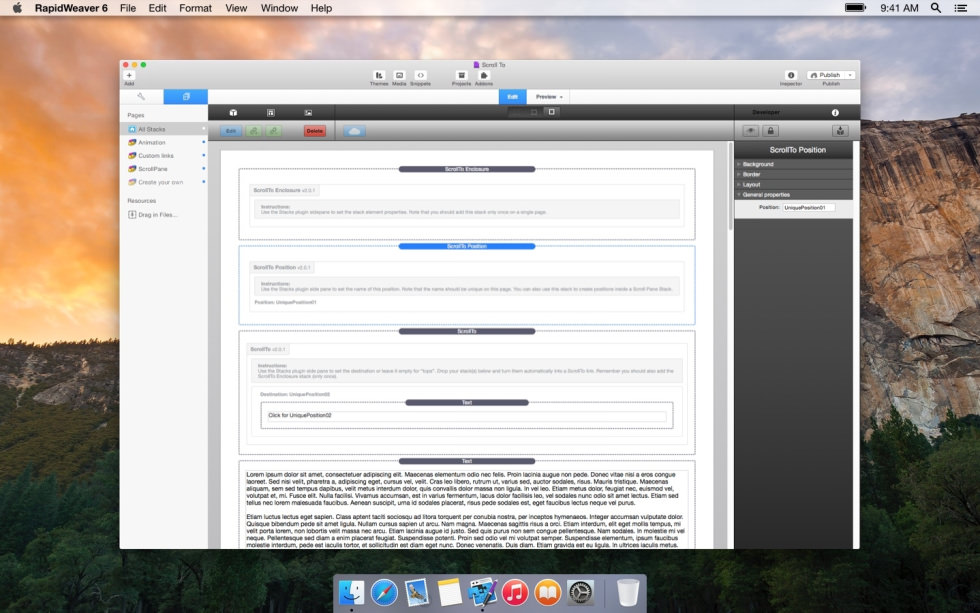Screen dimensions: 980x613
Task: Click the Position input field
Action: click(x=808, y=207)
